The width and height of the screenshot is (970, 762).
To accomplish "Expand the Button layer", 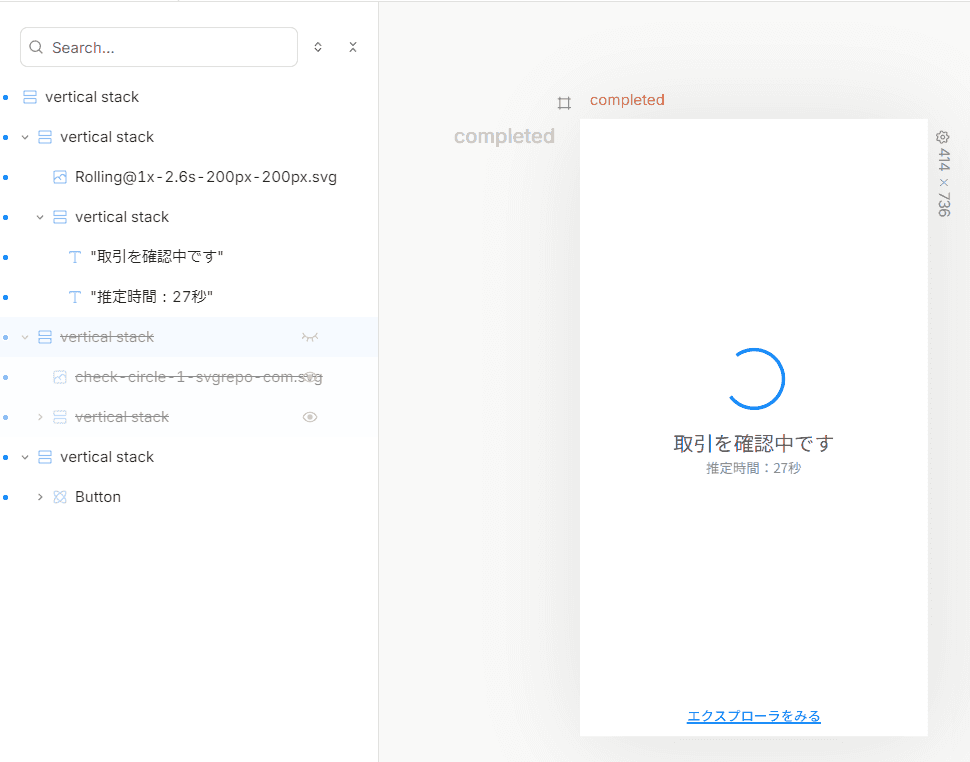I will click(x=40, y=497).
